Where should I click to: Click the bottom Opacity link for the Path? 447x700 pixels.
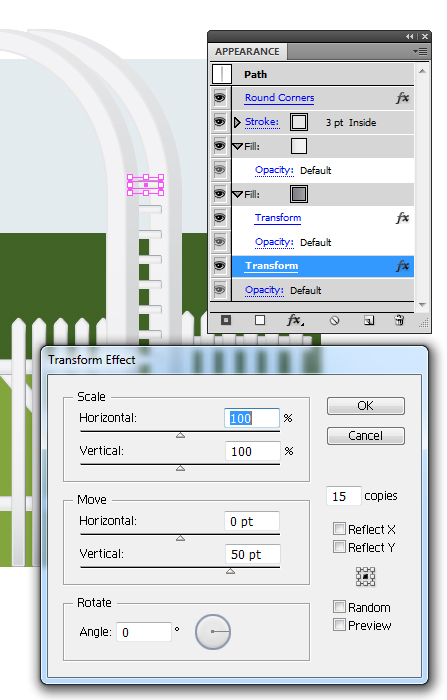click(x=264, y=290)
